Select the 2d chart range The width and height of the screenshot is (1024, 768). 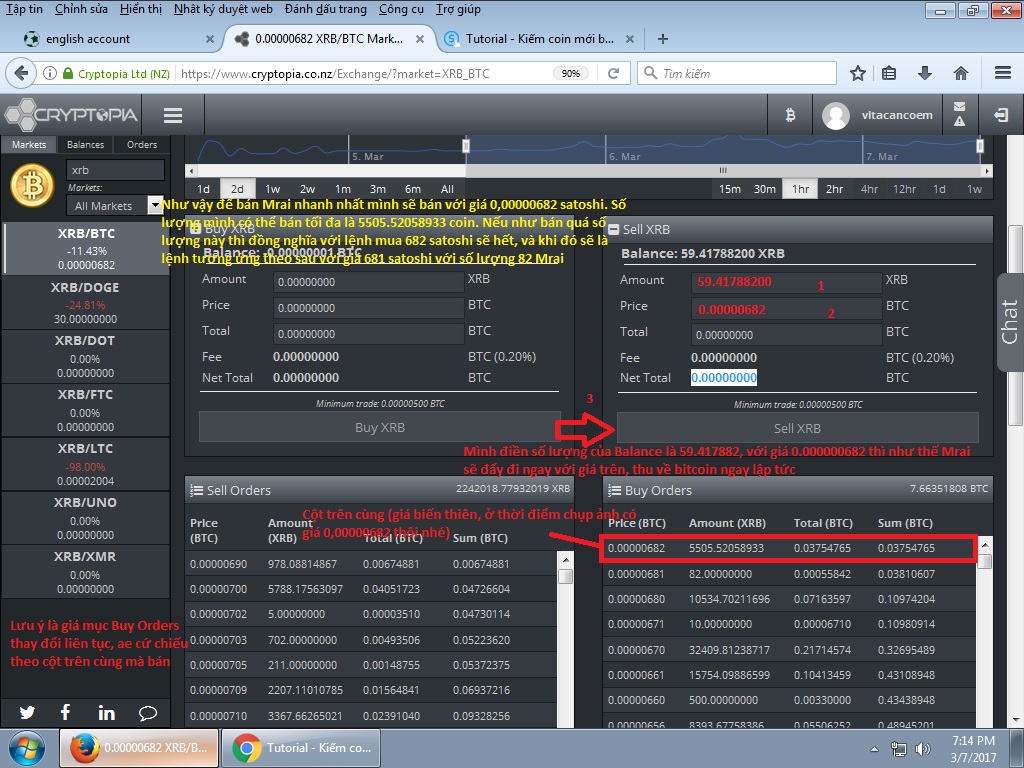pyautogui.click(x=238, y=189)
